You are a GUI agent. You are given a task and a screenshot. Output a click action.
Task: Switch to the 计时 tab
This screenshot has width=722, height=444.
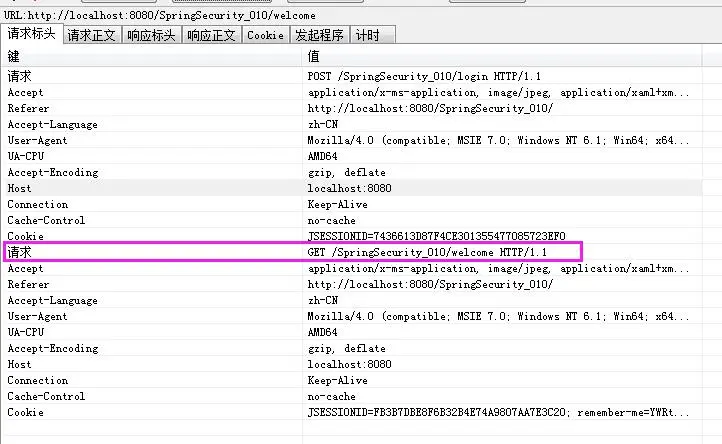coord(373,35)
